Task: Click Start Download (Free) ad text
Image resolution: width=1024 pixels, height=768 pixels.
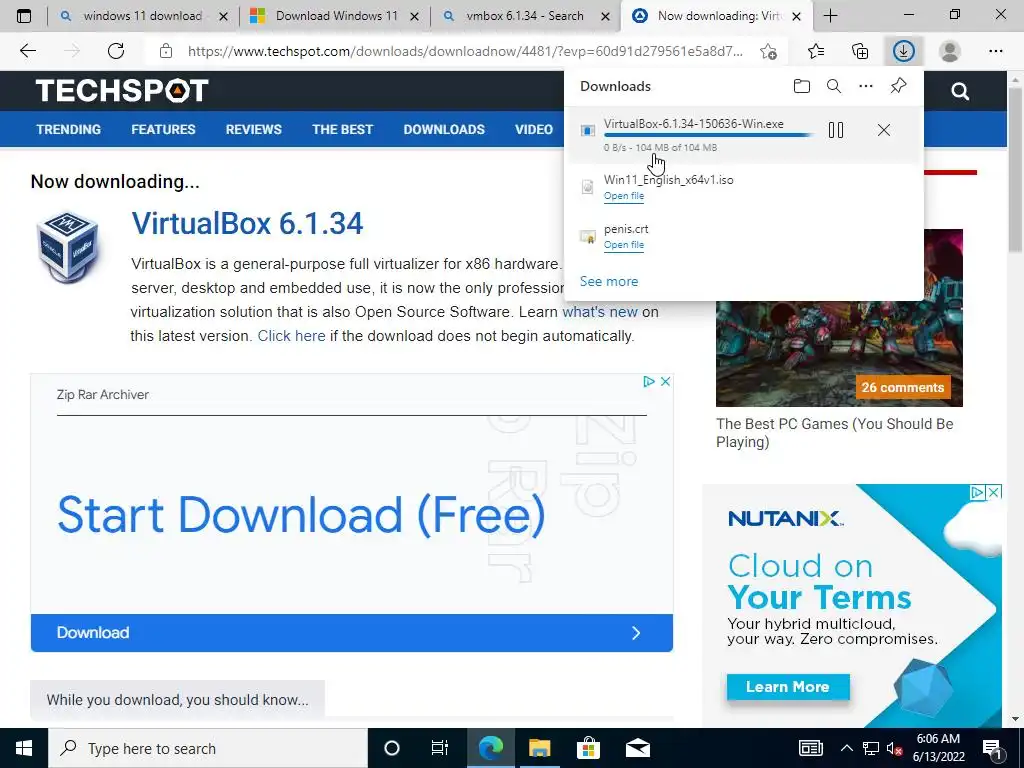Action: click(301, 515)
